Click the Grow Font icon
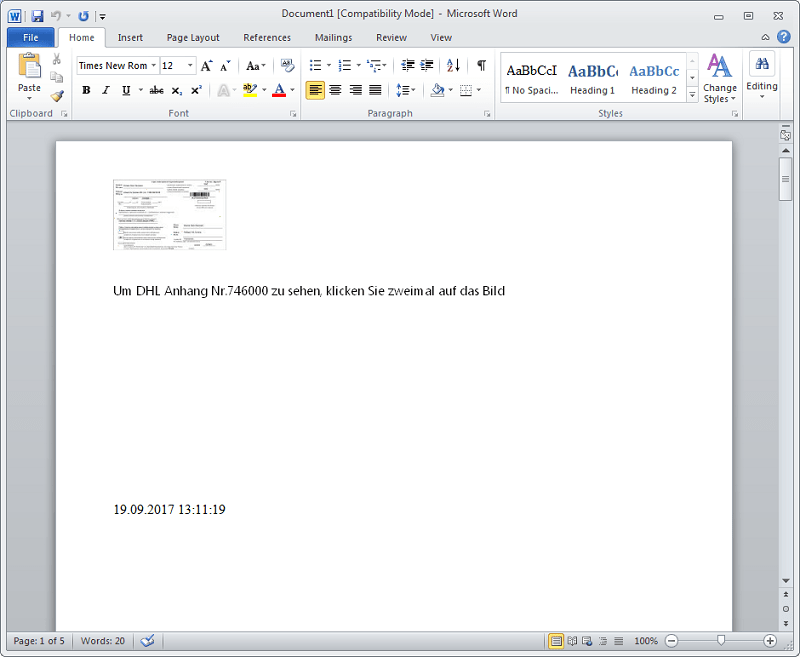This screenshot has height=657, width=800. pyautogui.click(x=206, y=65)
